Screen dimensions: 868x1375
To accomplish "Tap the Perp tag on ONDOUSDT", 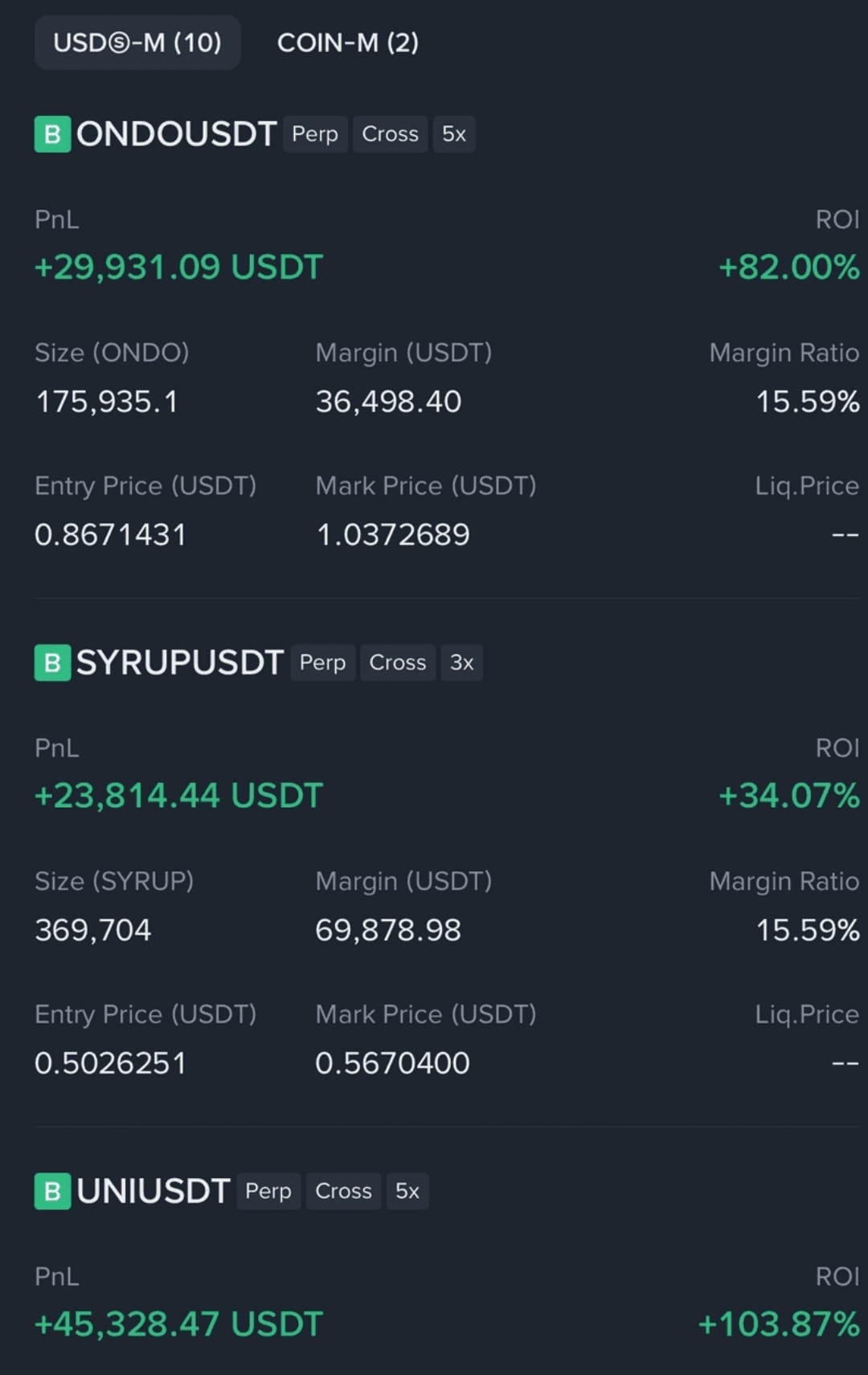I will [315, 134].
